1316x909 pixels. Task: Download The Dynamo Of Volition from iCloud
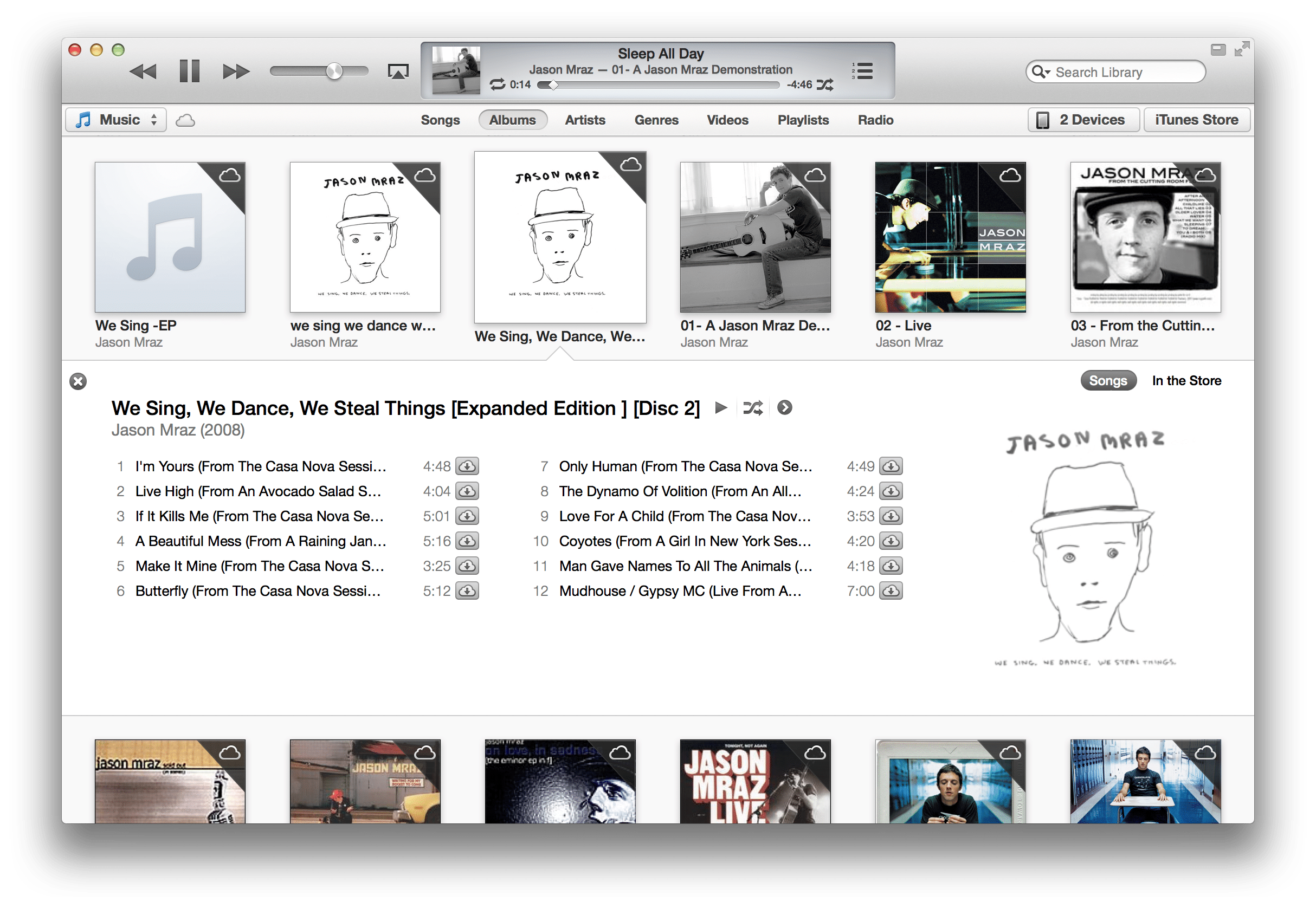[x=891, y=491]
